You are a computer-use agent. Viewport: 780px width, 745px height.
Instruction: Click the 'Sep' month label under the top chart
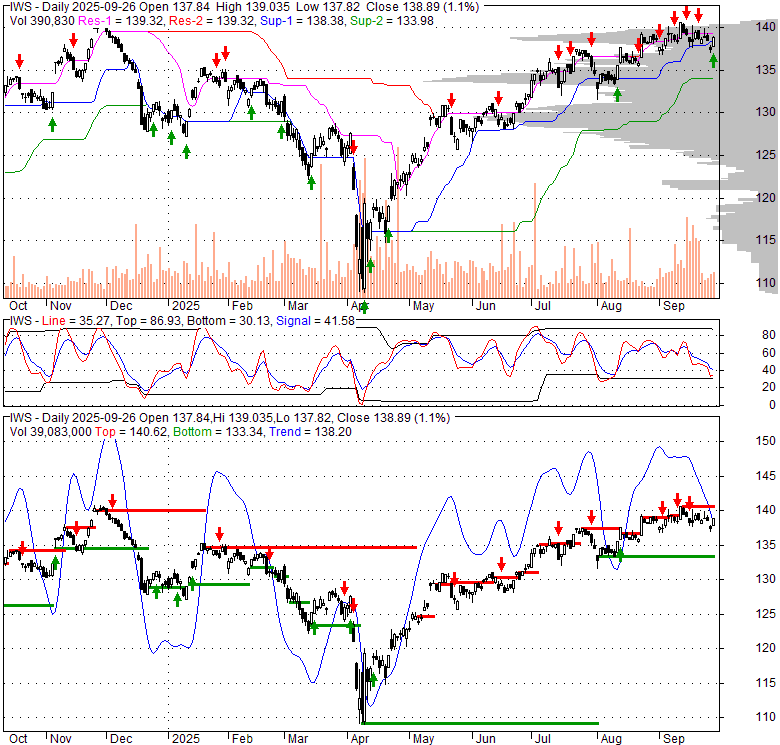point(674,306)
